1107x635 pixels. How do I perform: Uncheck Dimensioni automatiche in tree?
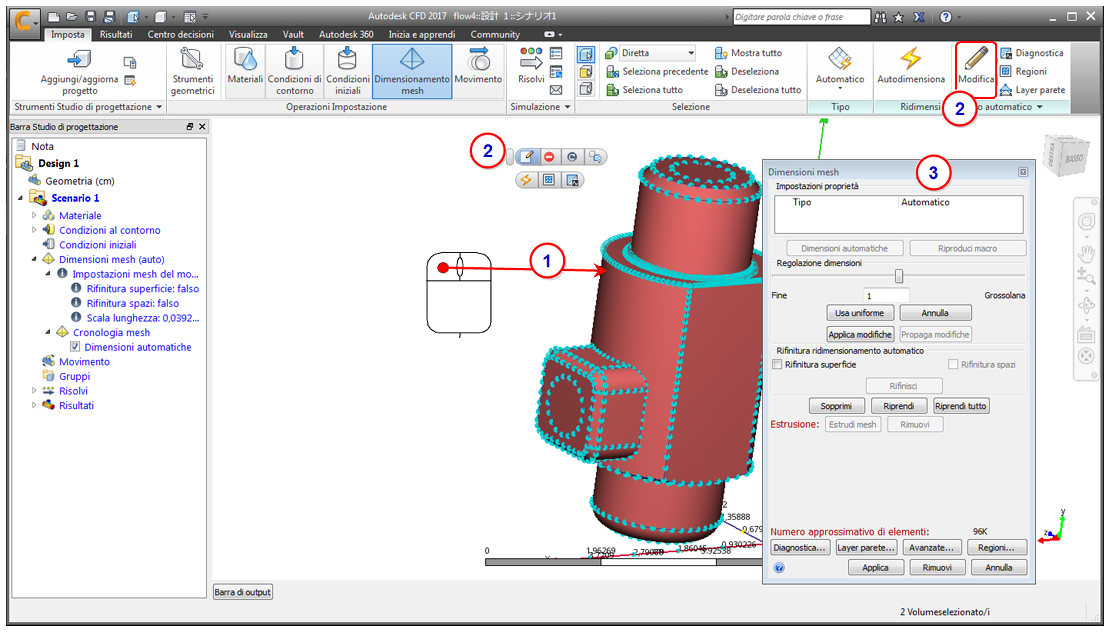coord(75,347)
